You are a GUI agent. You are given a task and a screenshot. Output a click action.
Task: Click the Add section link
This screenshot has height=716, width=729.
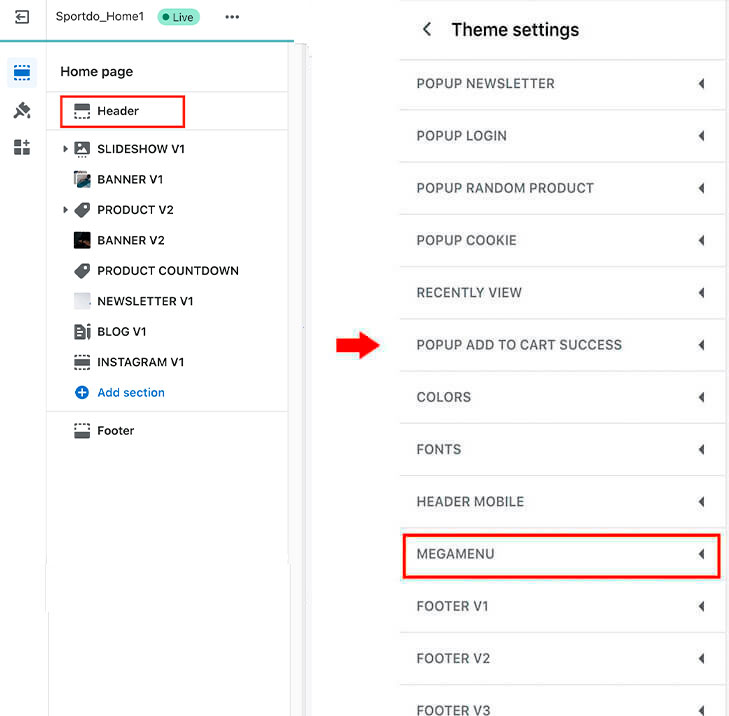[x=131, y=392]
